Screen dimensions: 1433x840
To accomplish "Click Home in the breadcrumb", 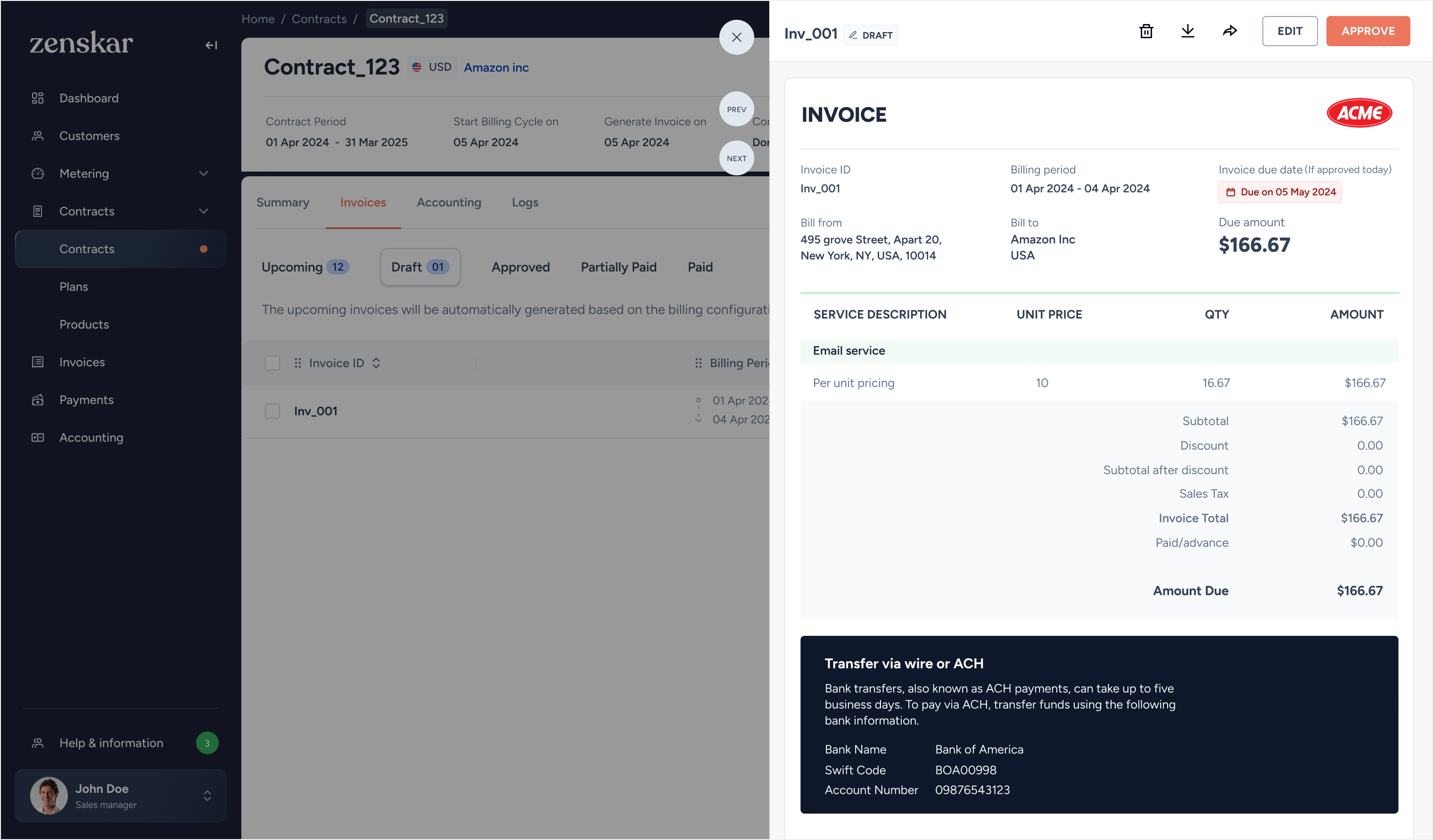I will click(x=257, y=19).
